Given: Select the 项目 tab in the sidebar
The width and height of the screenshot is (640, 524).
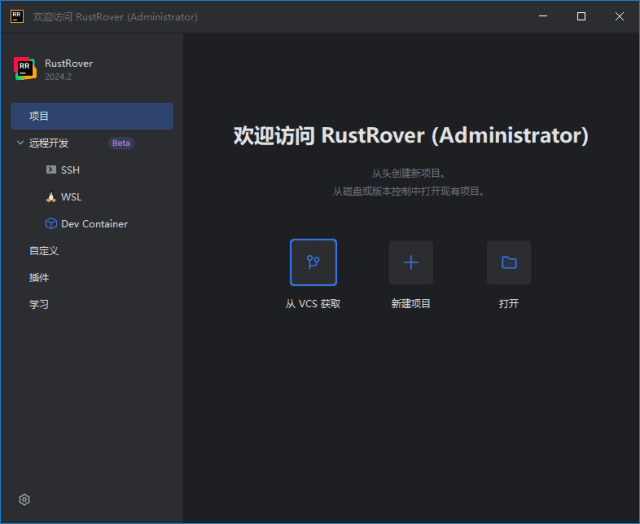Looking at the screenshot, I should [40, 116].
